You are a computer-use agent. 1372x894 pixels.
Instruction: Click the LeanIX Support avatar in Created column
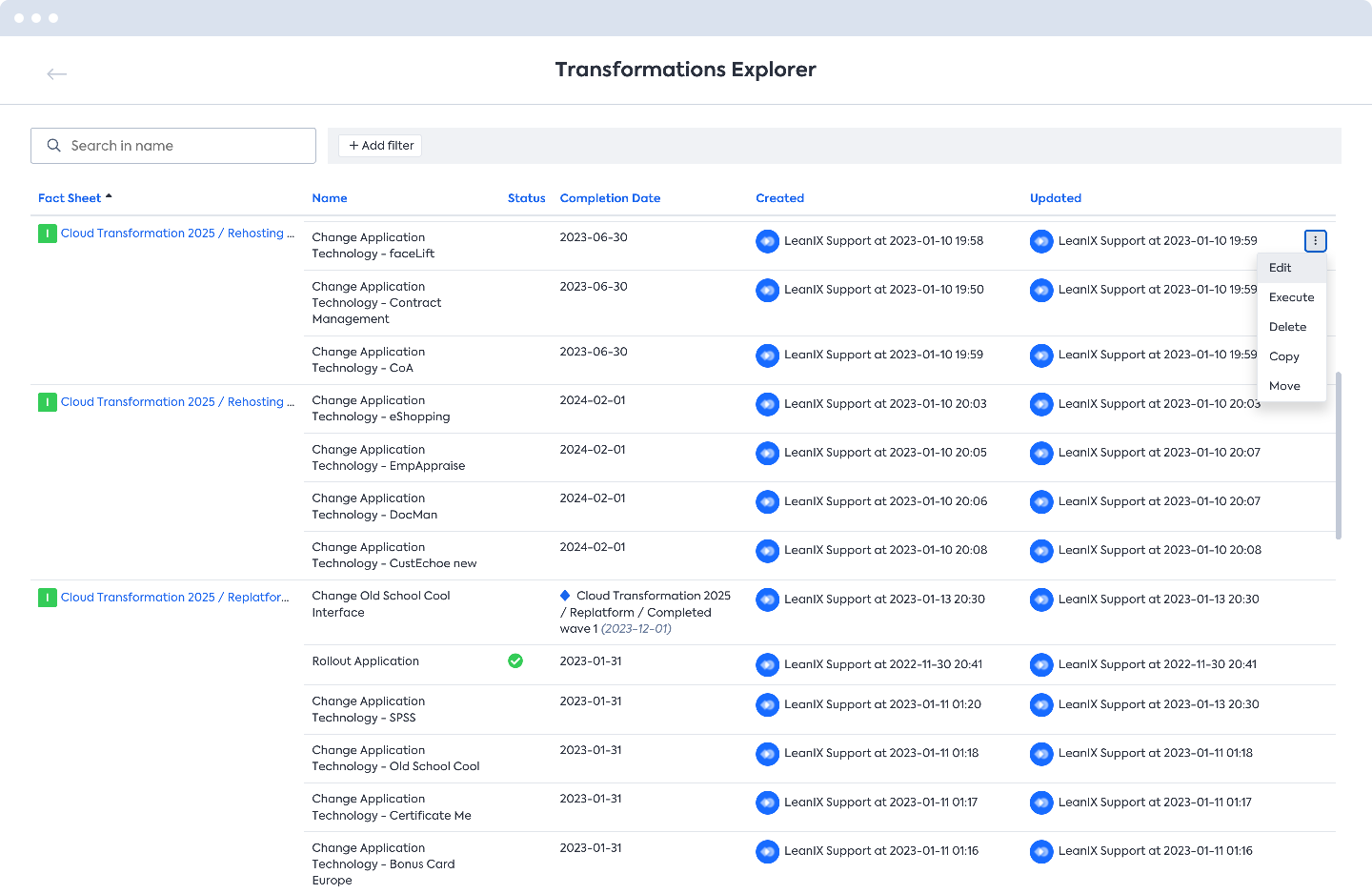click(x=768, y=241)
